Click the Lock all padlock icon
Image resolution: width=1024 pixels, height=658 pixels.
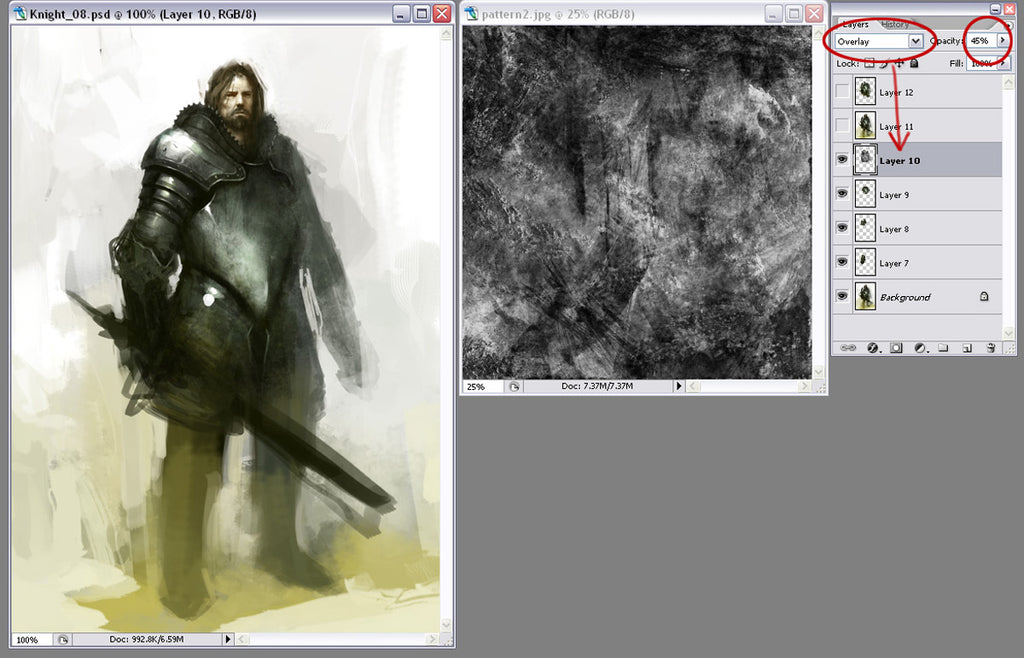pyautogui.click(x=913, y=63)
